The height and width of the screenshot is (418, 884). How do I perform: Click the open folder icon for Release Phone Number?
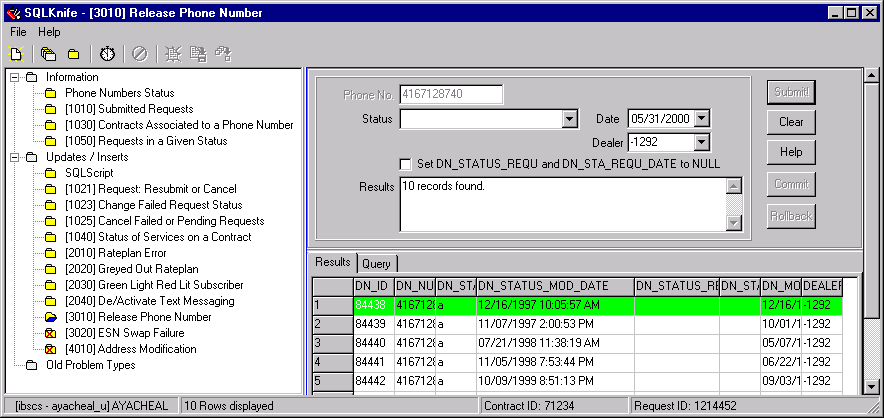[50, 317]
